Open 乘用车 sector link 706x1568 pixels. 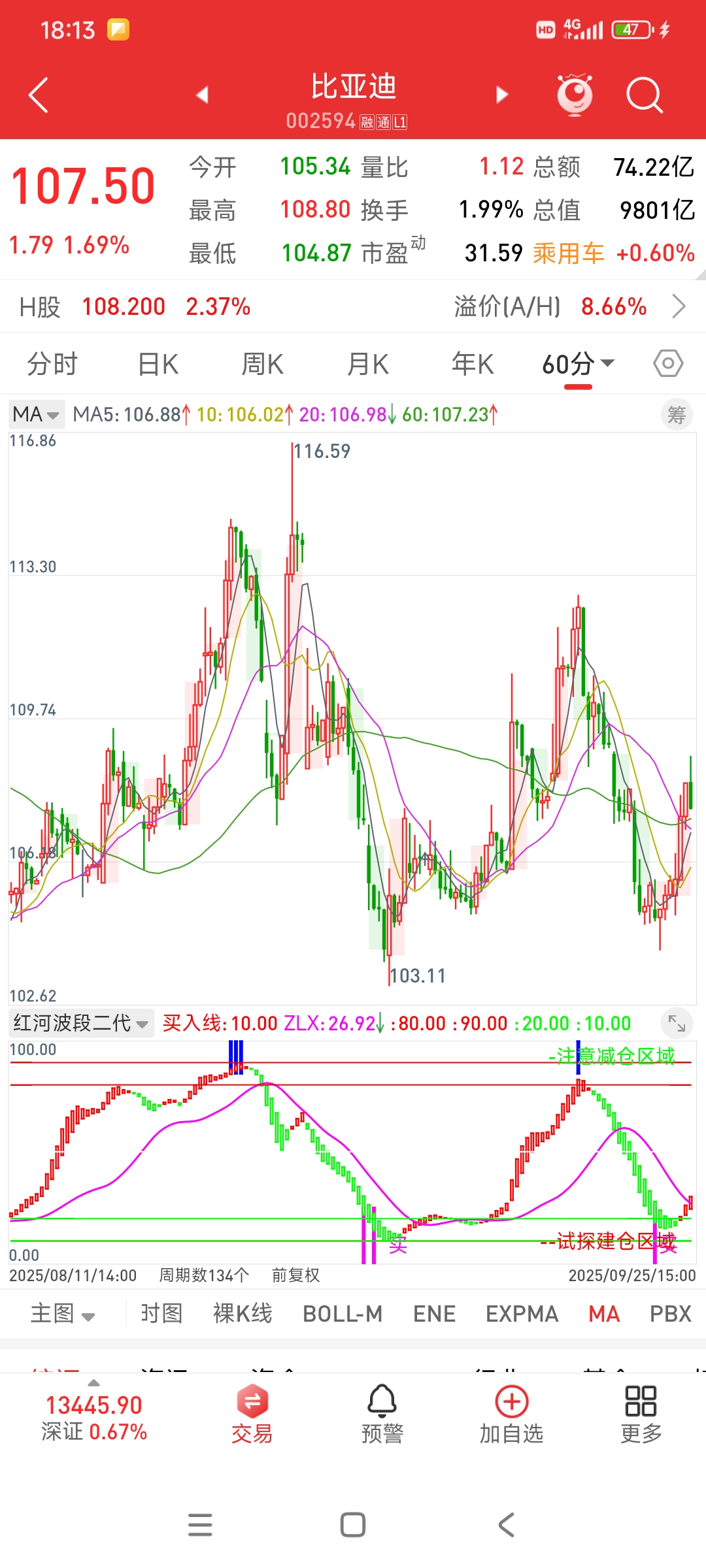point(569,253)
